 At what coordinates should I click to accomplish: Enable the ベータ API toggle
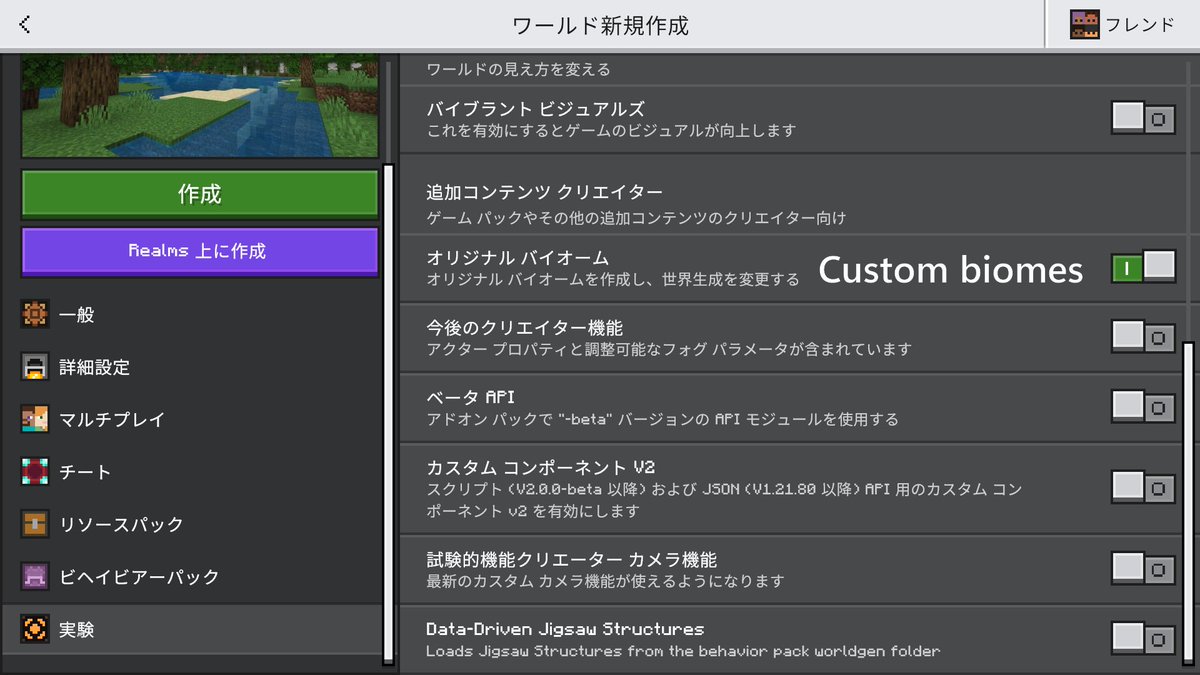click(1143, 407)
